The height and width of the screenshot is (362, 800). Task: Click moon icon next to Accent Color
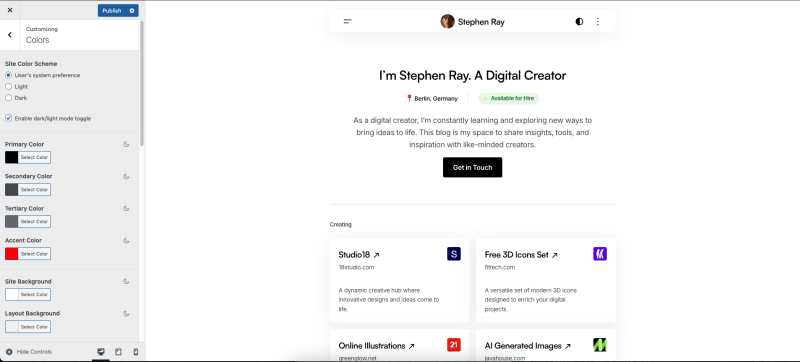127,241
